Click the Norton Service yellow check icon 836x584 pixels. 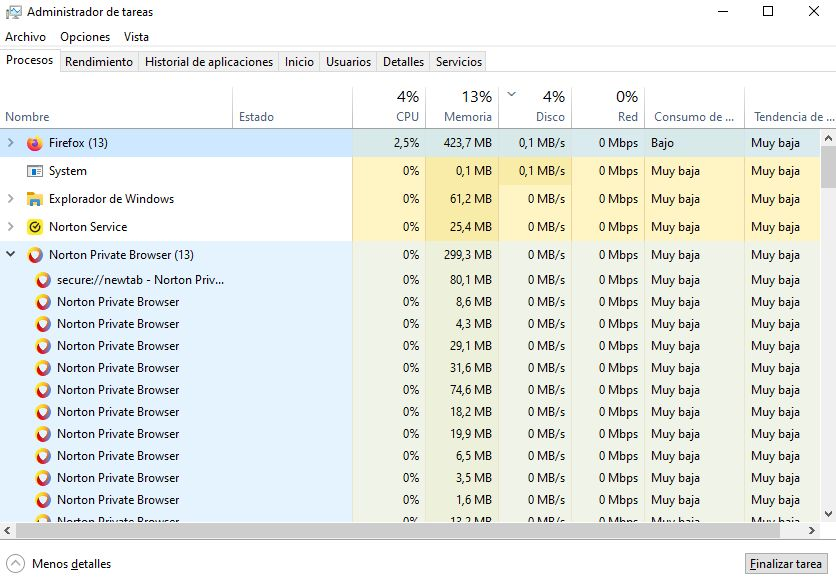[35, 227]
